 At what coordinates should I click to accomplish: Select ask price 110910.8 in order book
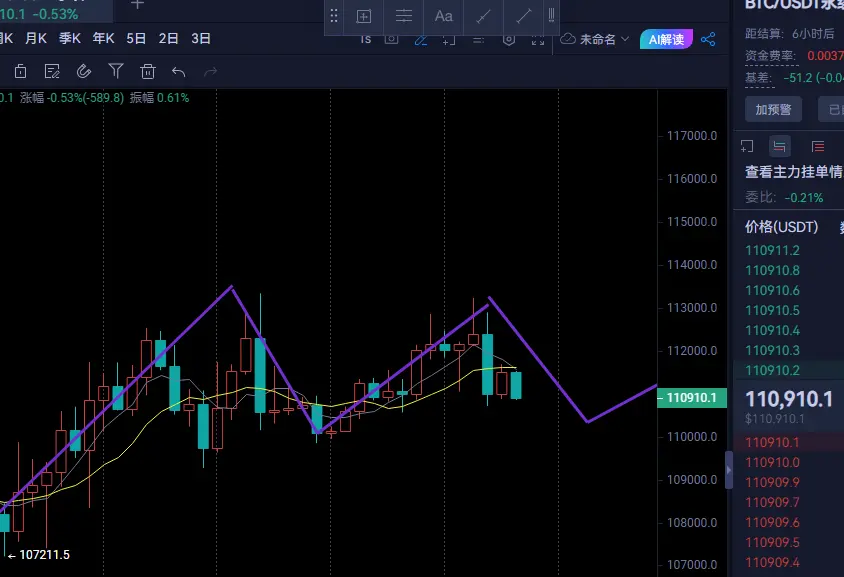(x=772, y=270)
